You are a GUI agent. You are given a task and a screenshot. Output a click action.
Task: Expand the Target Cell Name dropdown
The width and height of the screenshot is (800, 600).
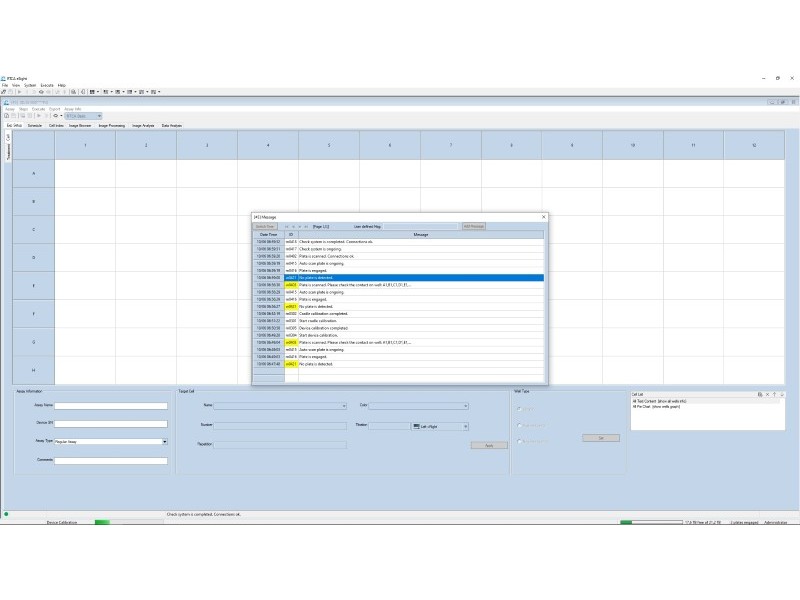click(x=344, y=406)
